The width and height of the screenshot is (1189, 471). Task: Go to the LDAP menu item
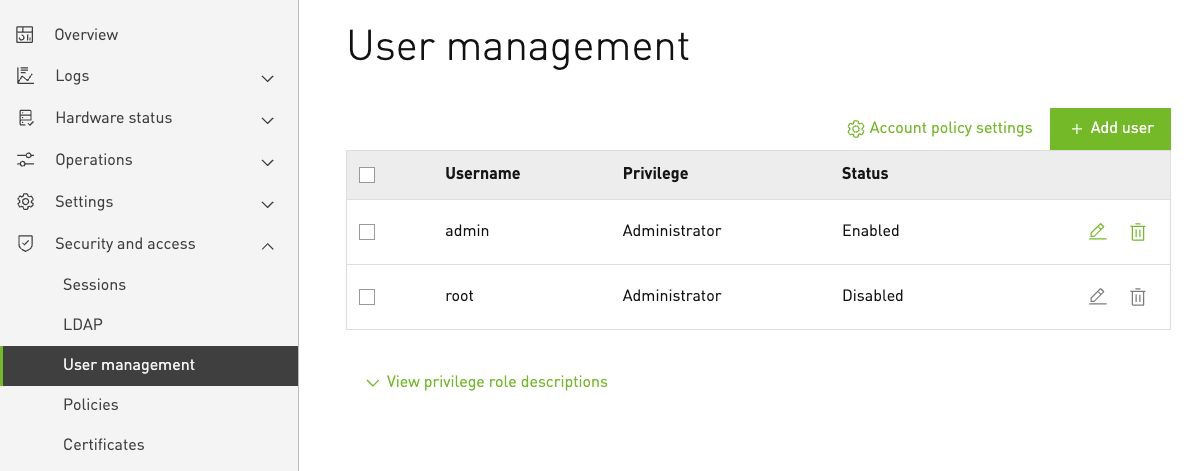(83, 325)
